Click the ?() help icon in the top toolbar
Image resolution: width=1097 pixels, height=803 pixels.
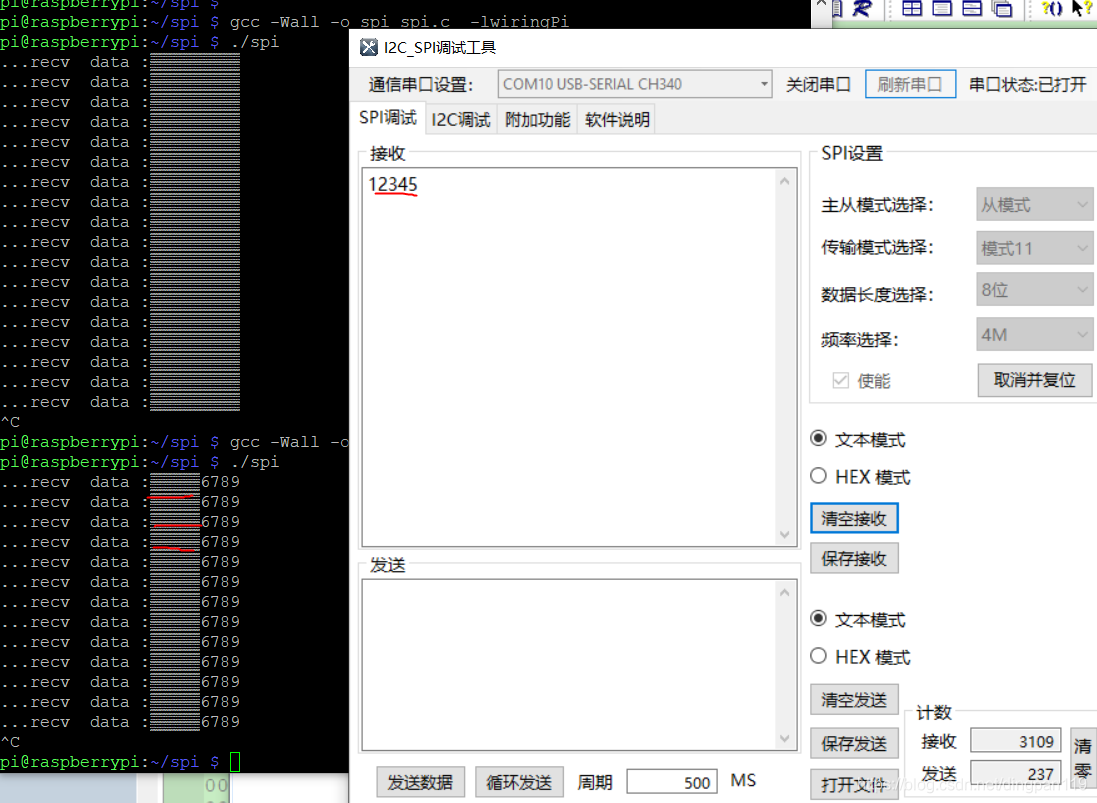pyautogui.click(x=1053, y=10)
